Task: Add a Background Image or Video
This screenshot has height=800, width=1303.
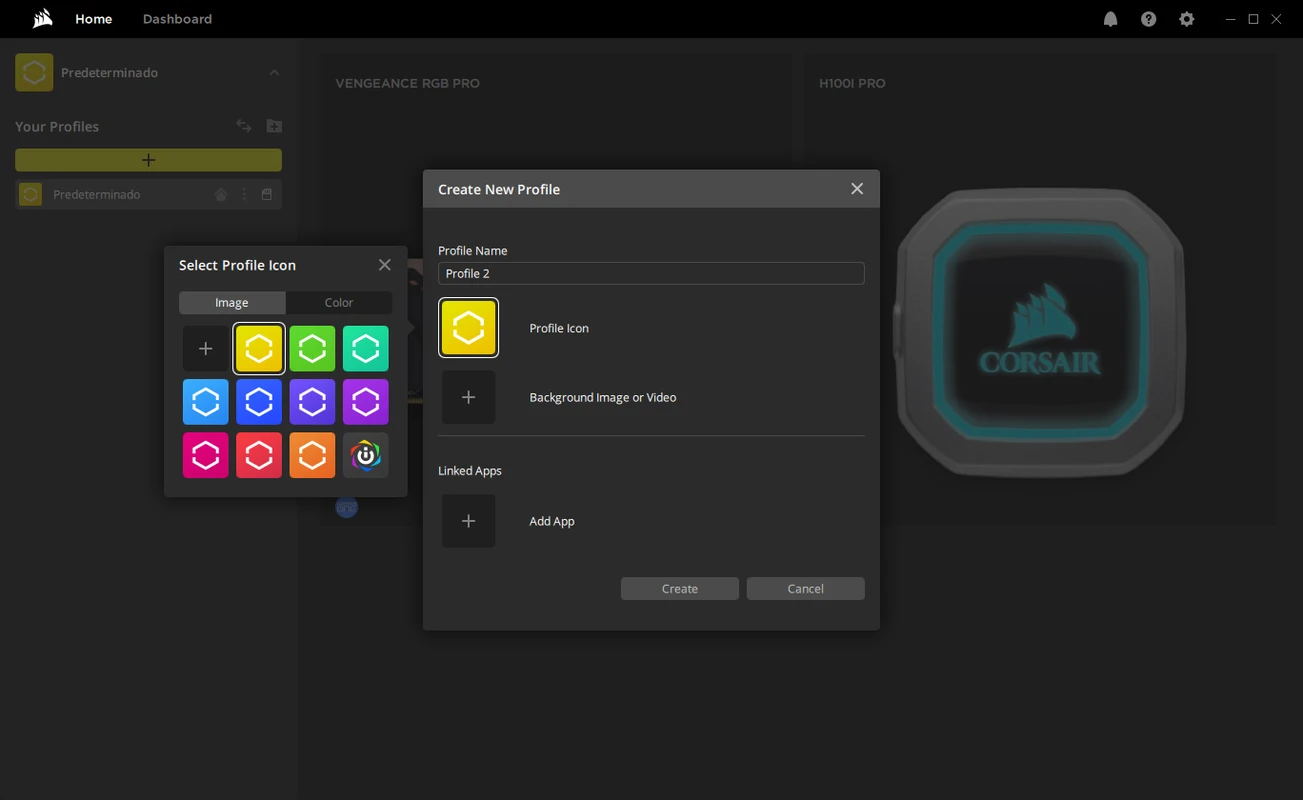Action: click(x=468, y=397)
